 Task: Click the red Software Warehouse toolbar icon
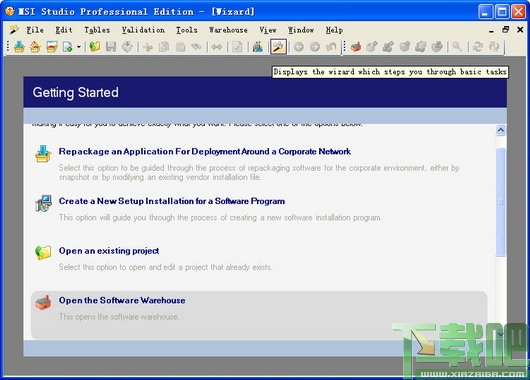356,47
